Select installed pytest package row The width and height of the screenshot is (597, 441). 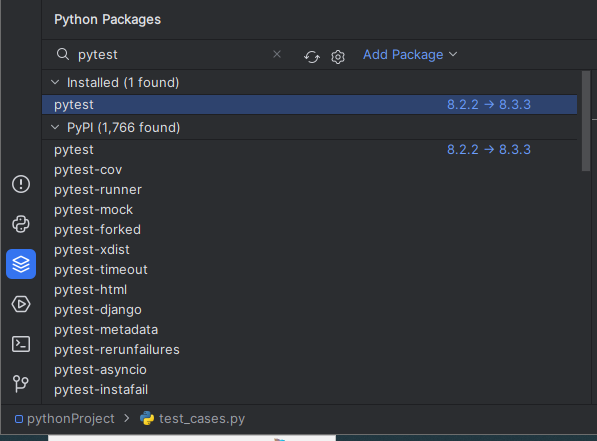coord(309,104)
